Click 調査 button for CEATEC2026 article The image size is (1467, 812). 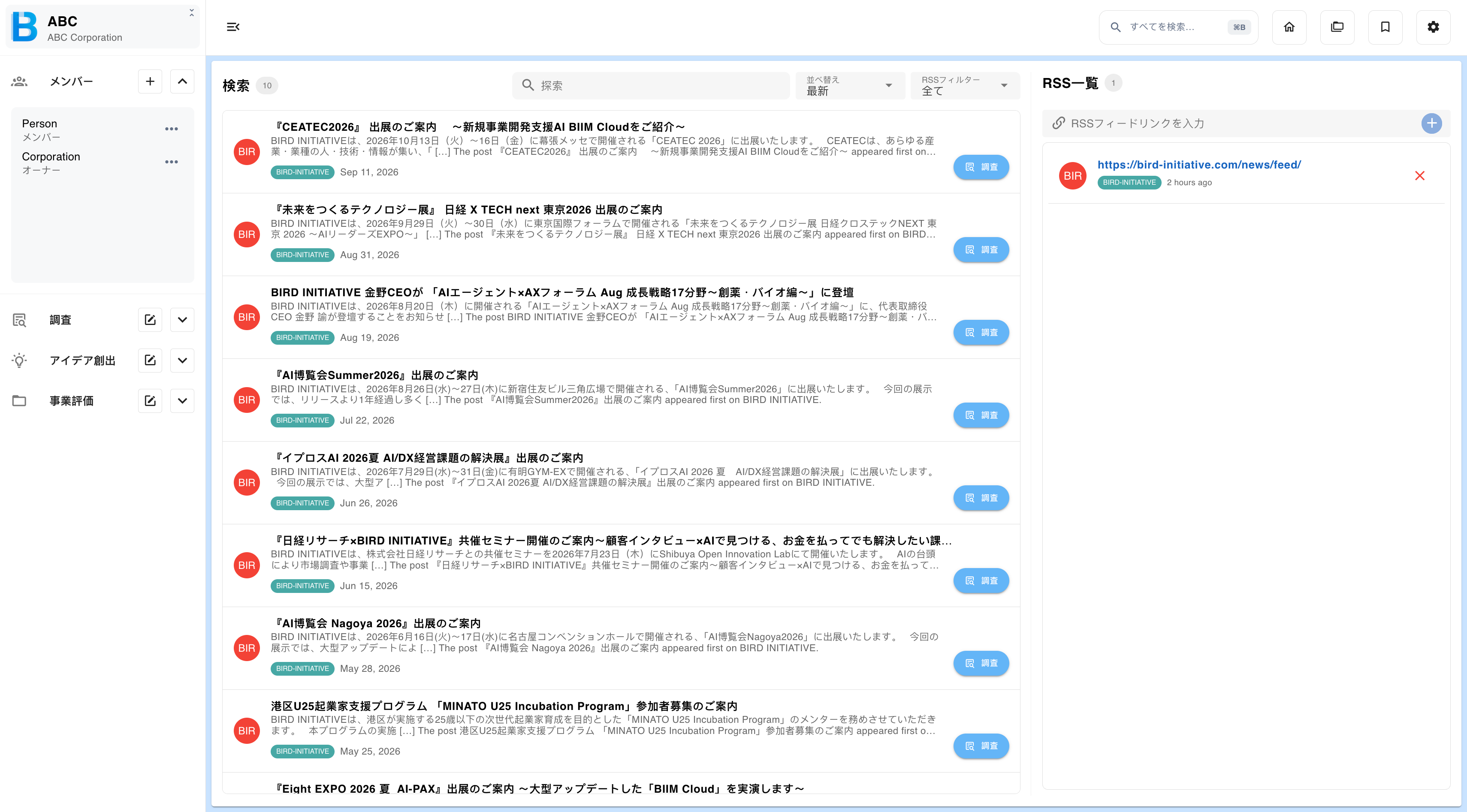point(981,167)
